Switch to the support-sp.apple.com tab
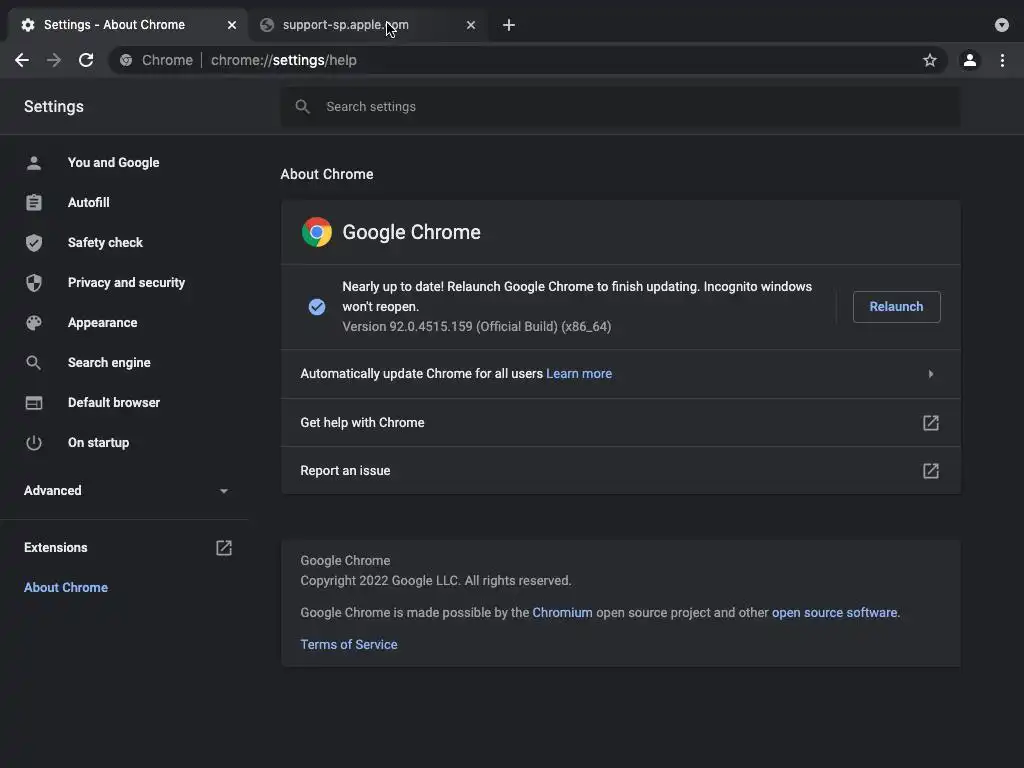The image size is (1024, 768). [x=345, y=25]
